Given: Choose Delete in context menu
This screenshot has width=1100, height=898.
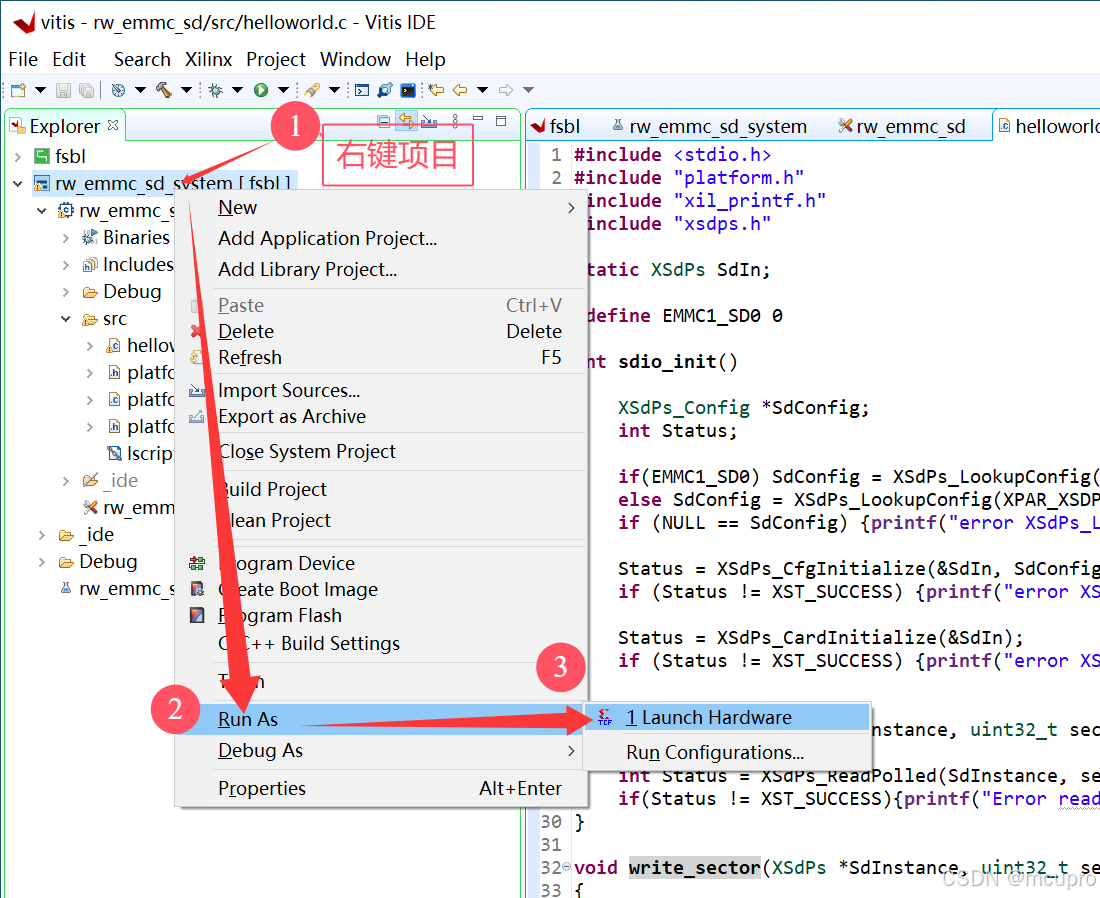Looking at the screenshot, I should pyautogui.click(x=380, y=331).
